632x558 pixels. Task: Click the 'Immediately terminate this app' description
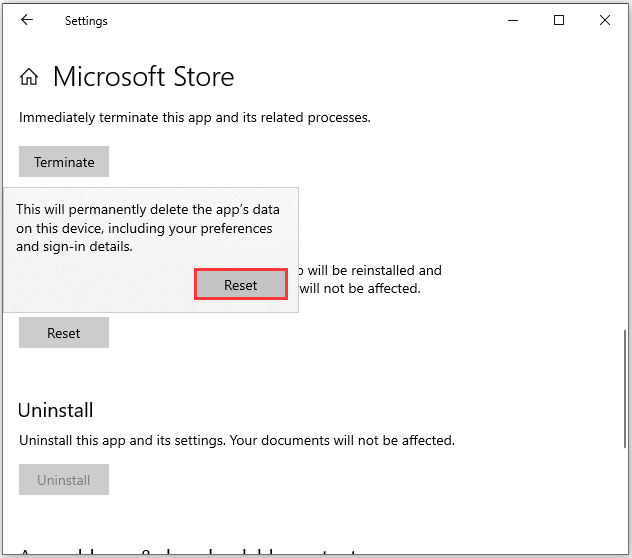(x=195, y=117)
